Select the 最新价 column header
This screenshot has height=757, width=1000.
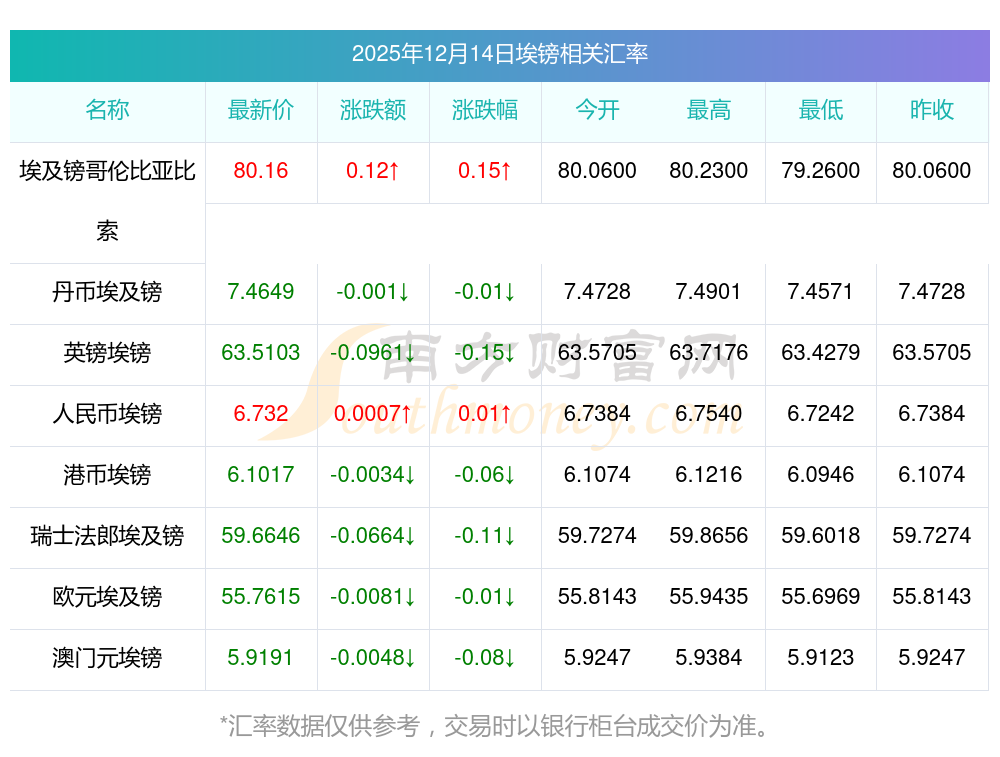[261, 110]
